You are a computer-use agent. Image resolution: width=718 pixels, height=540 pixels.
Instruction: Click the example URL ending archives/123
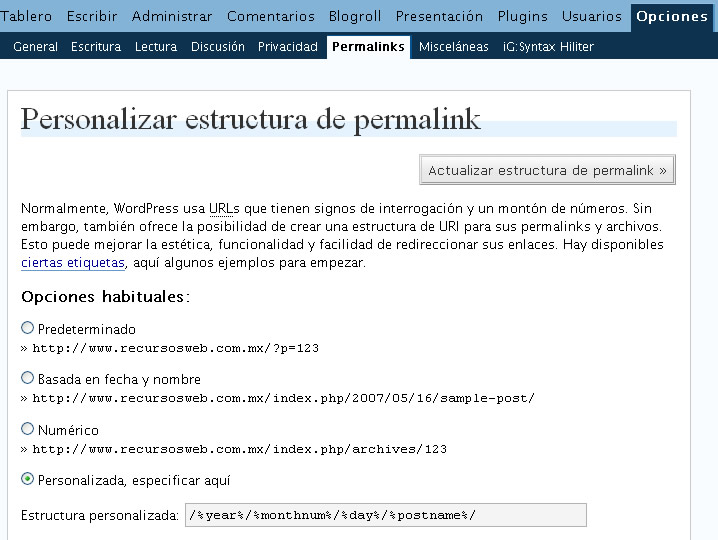point(239,449)
